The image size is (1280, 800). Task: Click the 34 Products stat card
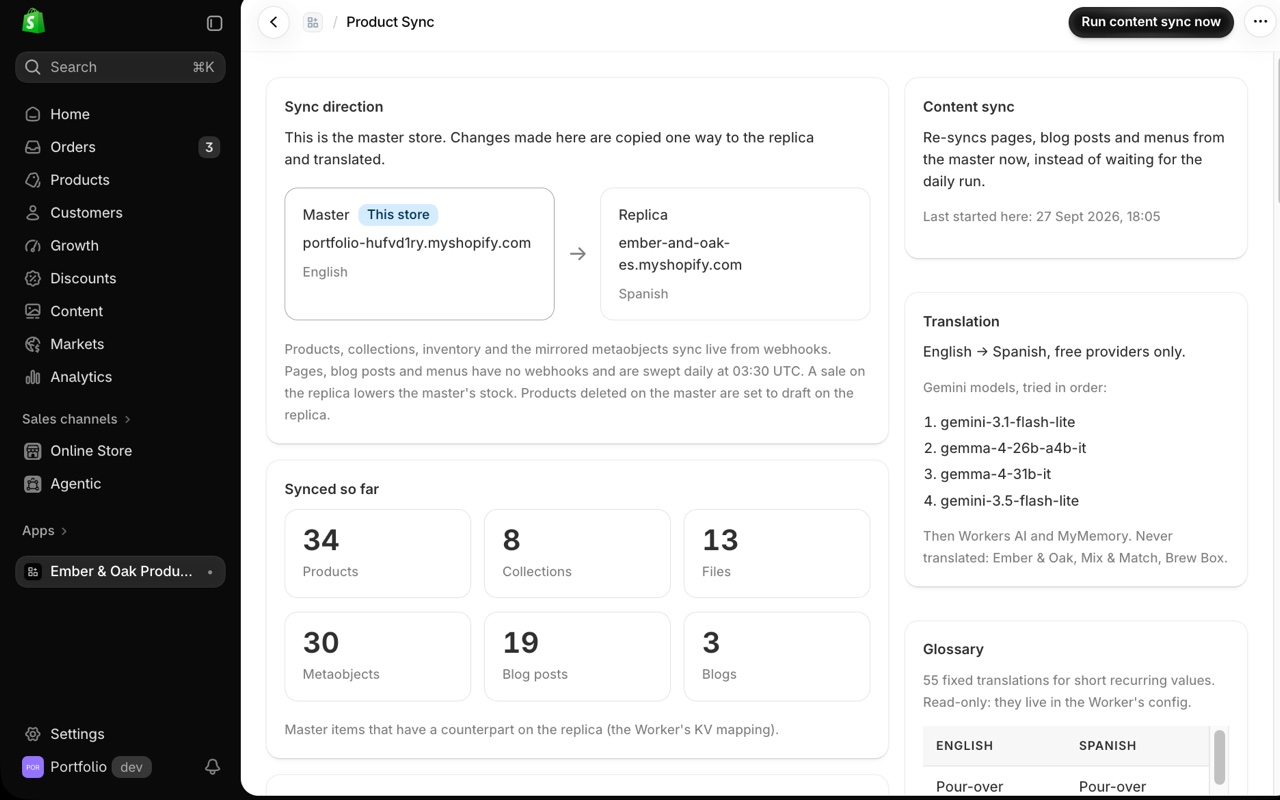(377, 554)
